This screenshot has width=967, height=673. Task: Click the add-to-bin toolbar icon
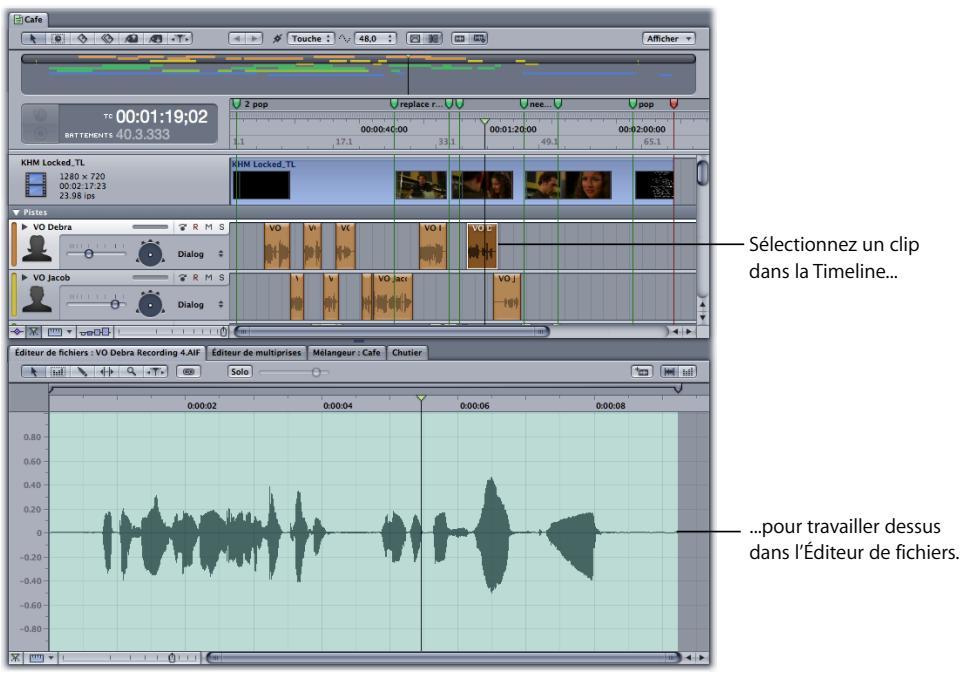pos(479,38)
